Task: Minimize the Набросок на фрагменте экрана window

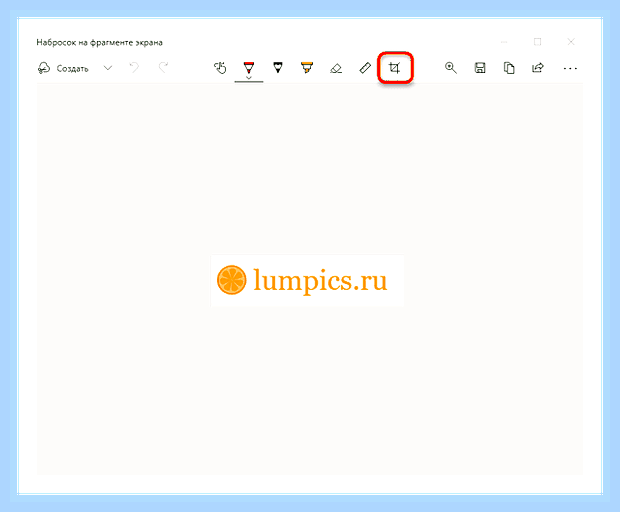Action: [x=504, y=42]
